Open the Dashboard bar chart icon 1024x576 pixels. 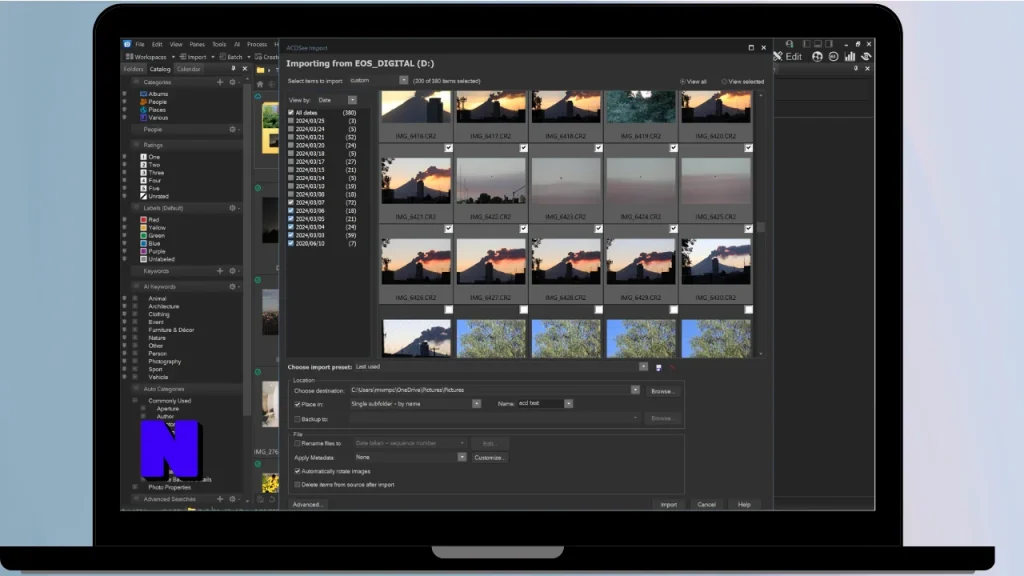click(x=850, y=57)
